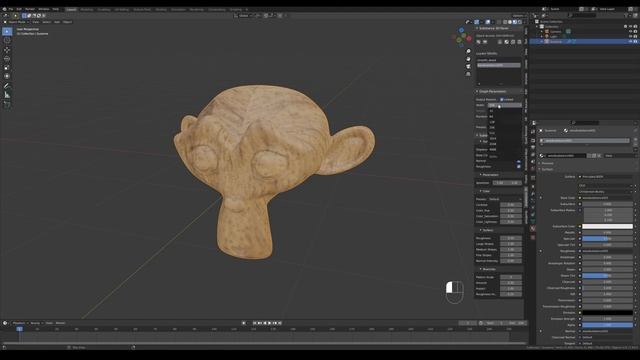Select the material slot in the list
640x360 pixels.
(584, 141)
